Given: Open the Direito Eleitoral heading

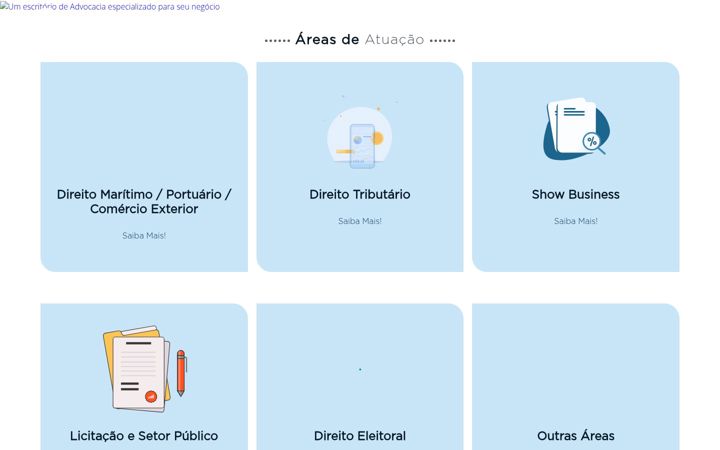Looking at the screenshot, I should pyautogui.click(x=360, y=436).
